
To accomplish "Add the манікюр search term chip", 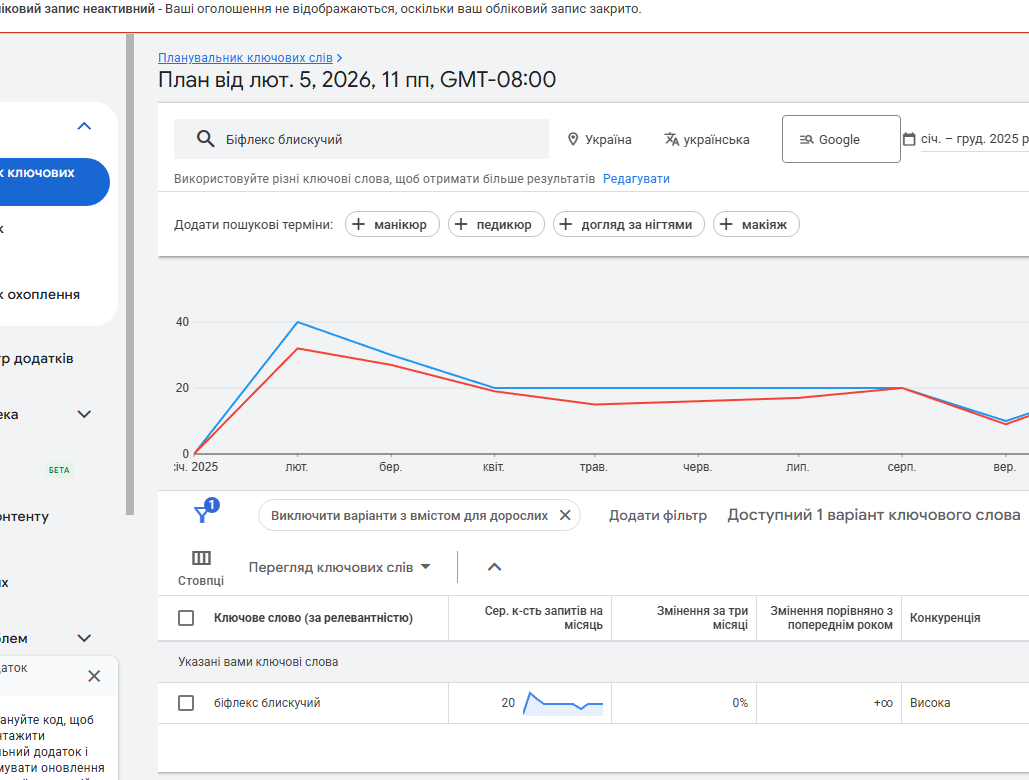I will pos(391,224).
